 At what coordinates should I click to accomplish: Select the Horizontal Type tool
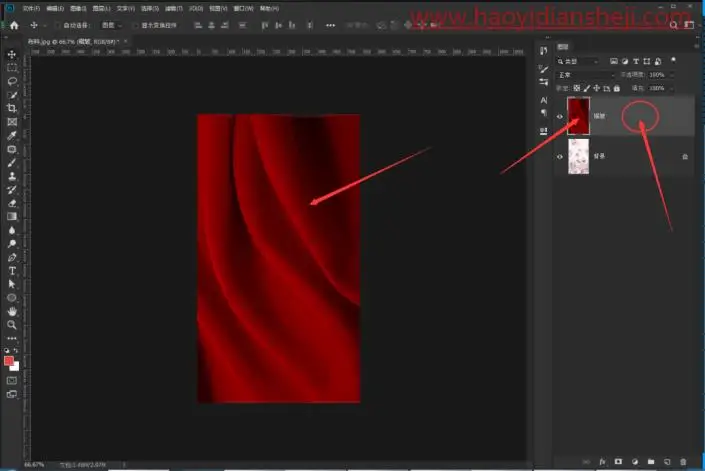[x=12, y=271]
